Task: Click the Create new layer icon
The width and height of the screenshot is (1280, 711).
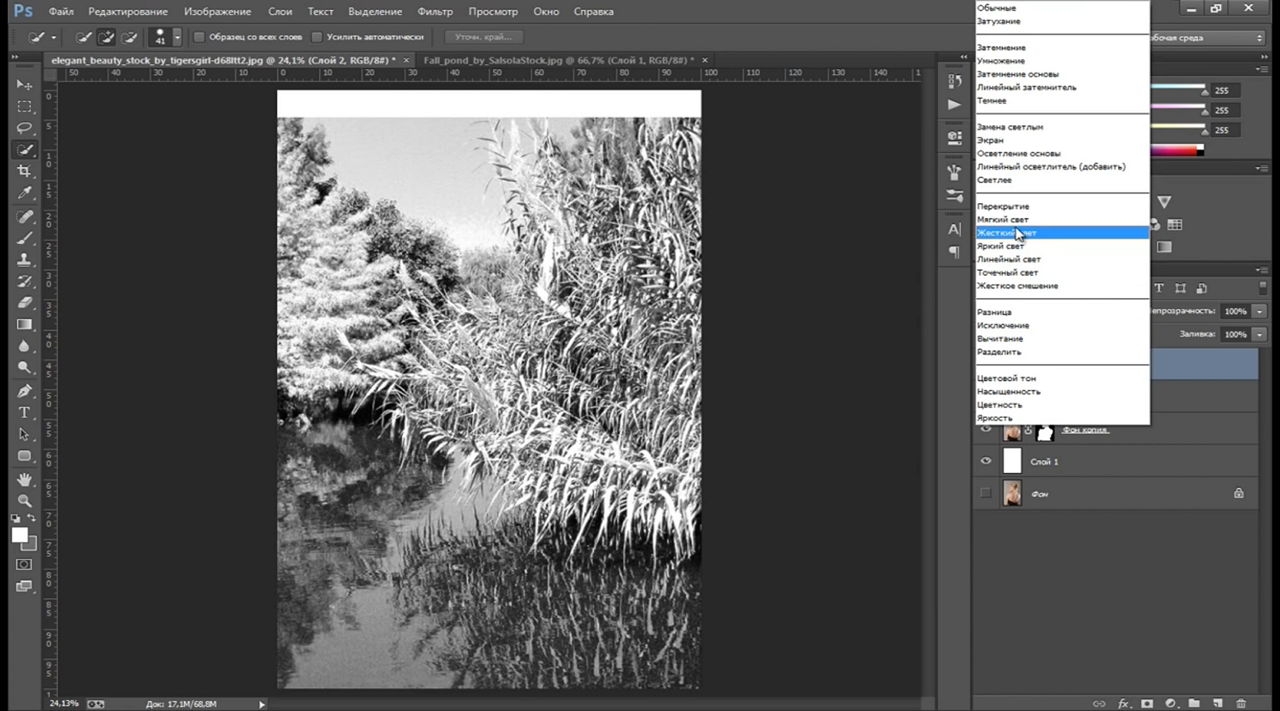Action: click(1218, 703)
